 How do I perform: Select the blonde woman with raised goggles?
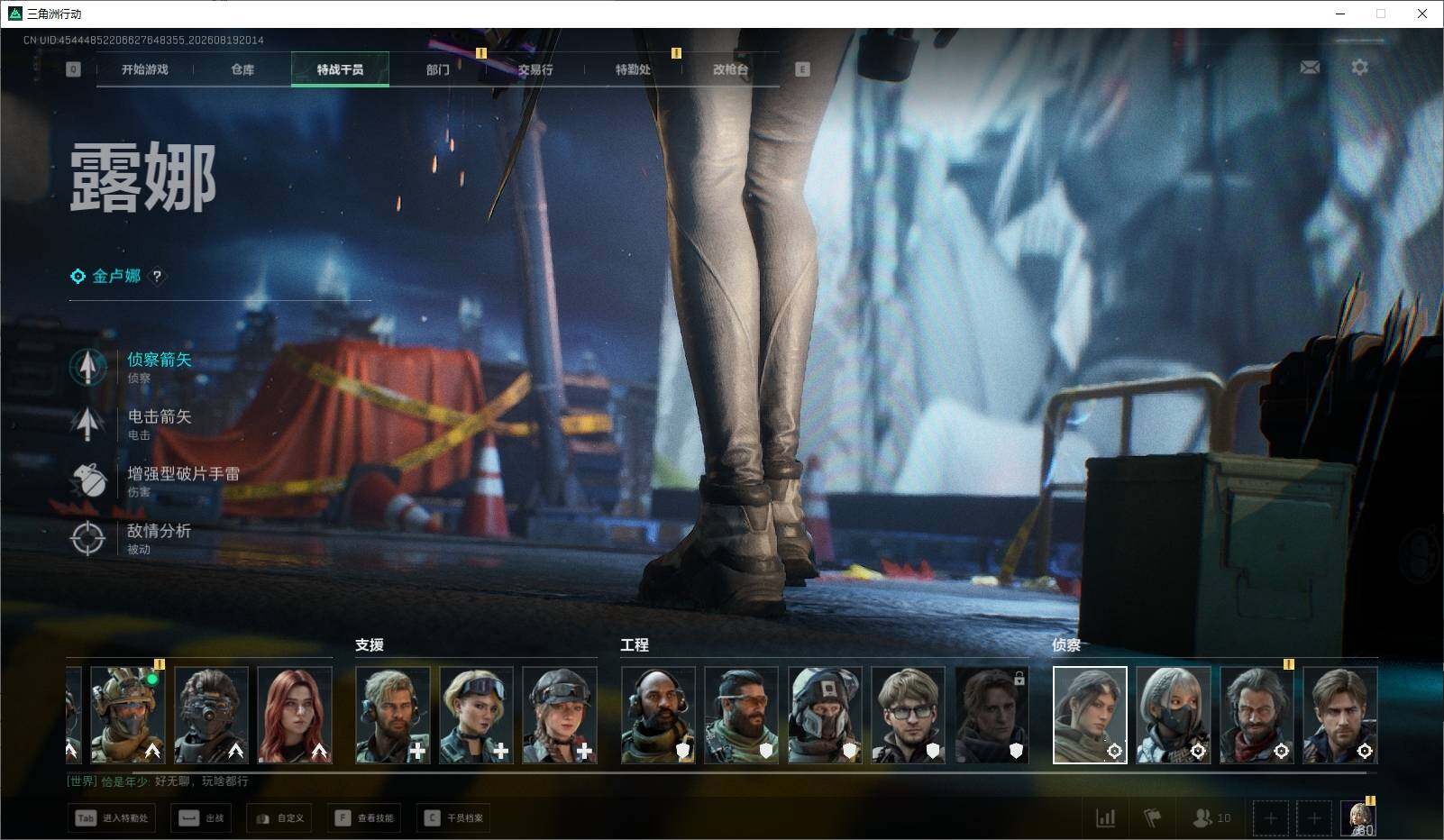(477, 715)
